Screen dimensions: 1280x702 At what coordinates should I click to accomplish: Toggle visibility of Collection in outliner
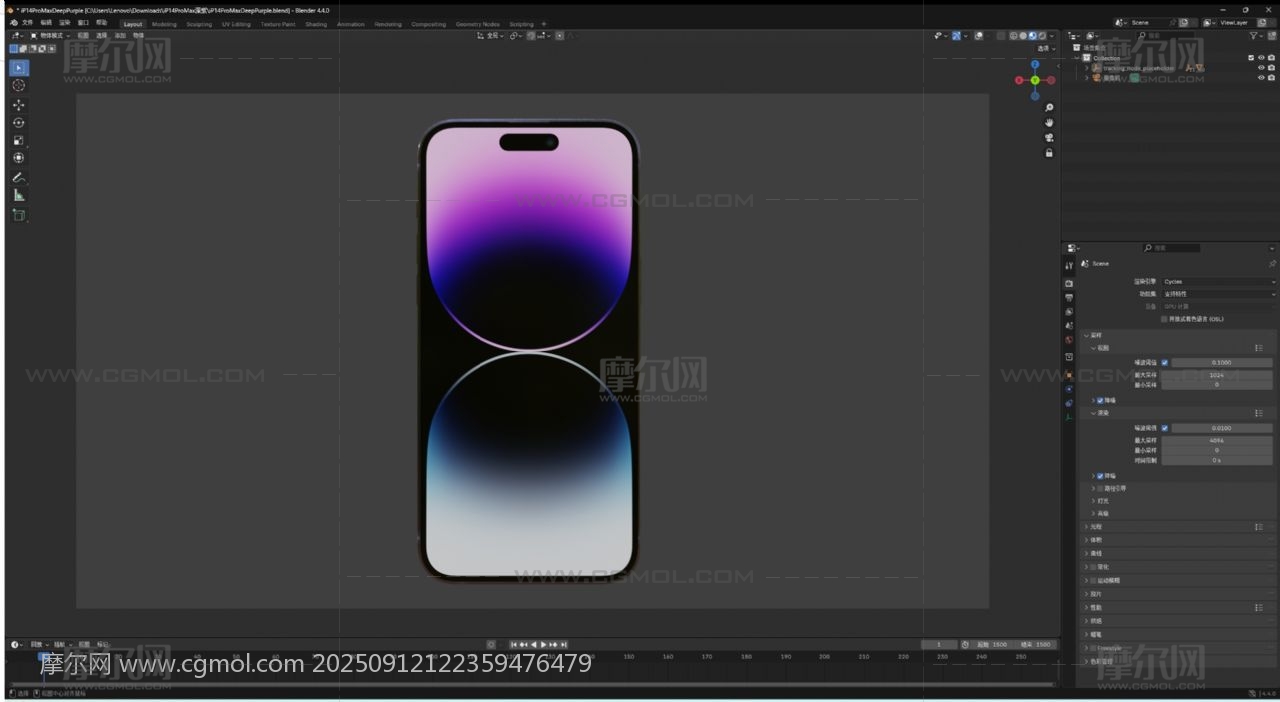[1261, 58]
